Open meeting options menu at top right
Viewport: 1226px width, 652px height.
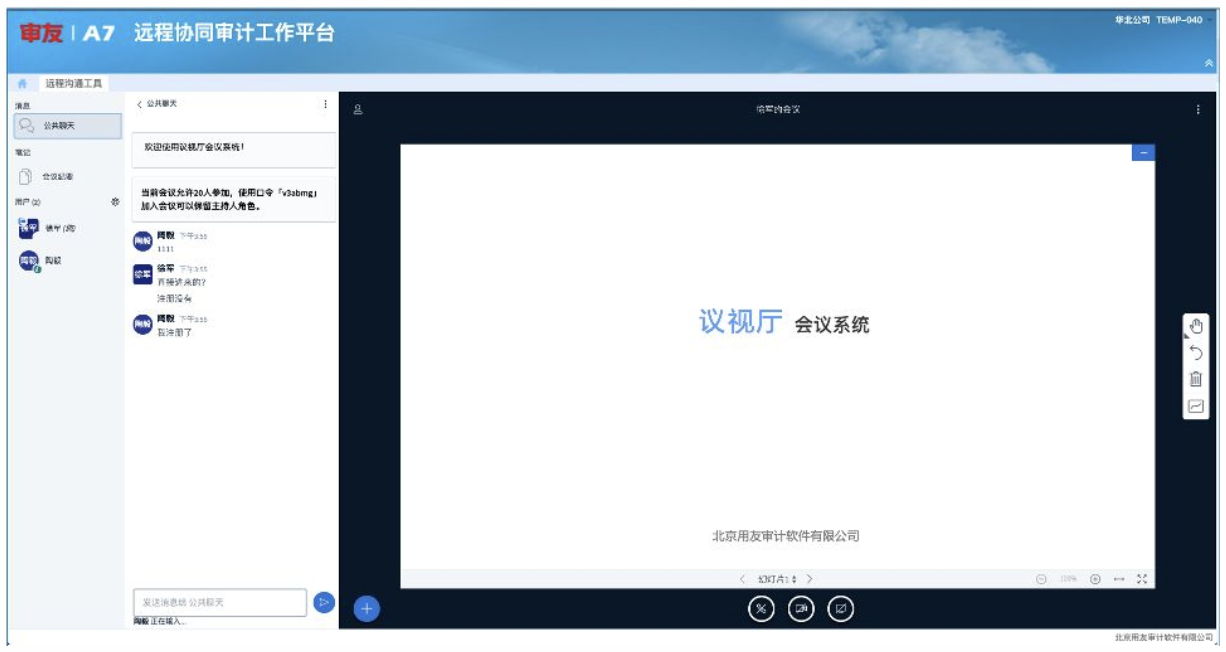(1198, 110)
